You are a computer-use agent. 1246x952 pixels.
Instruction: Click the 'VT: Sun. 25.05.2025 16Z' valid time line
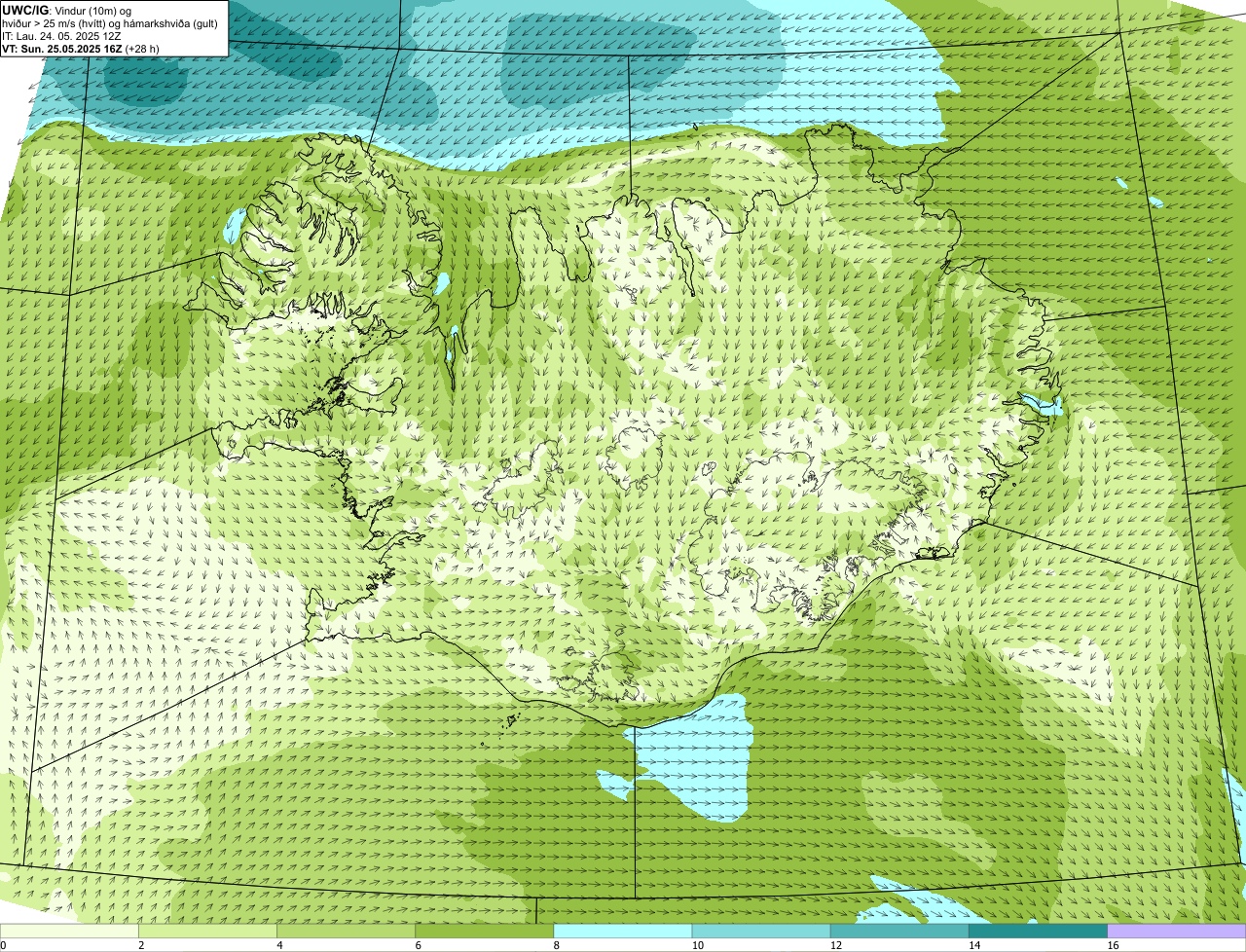pos(81,49)
